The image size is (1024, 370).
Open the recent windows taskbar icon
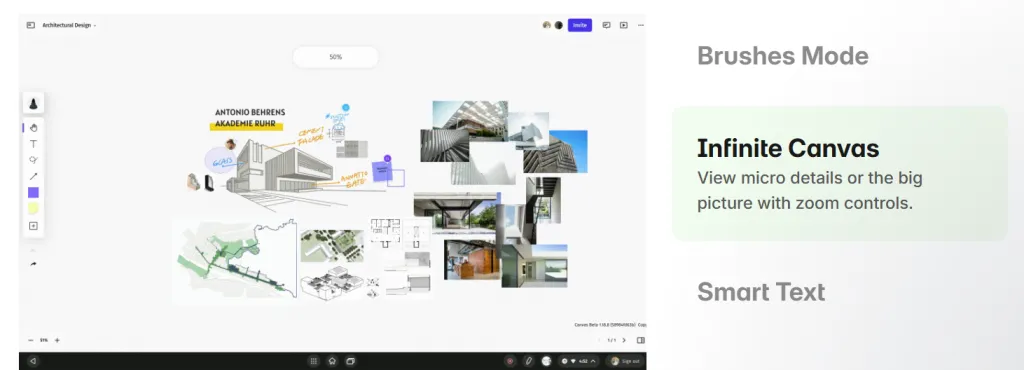[350, 361]
